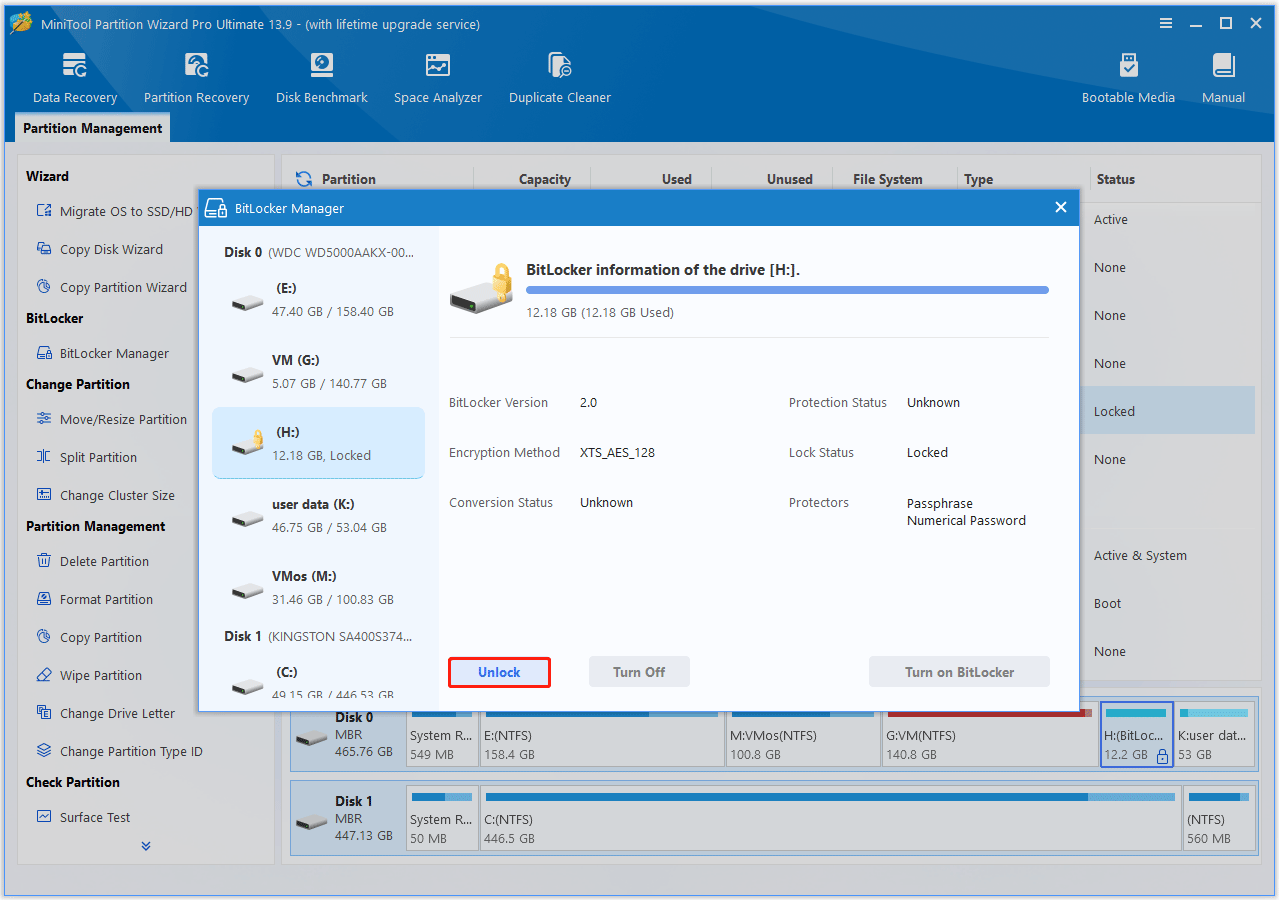Choose Change Drive Letter
The image size is (1279, 900).
pyautogui.click(x=106, y=713)
